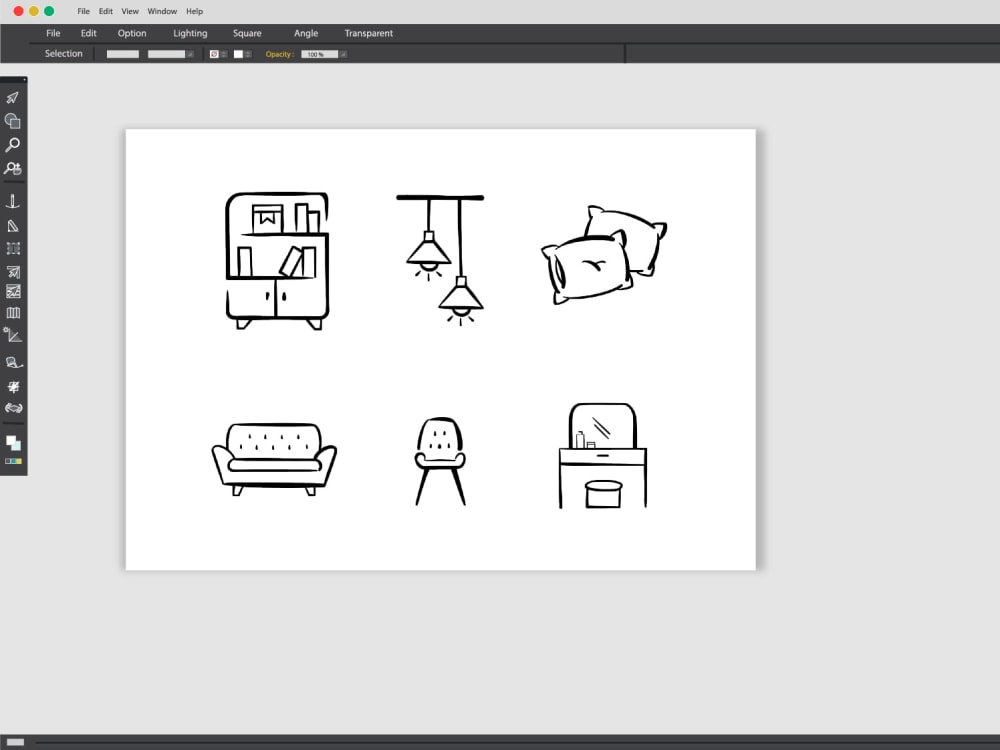1000x750 pixels.
Task: Activate the magnifier zoom tool
Action: (13, 145)
